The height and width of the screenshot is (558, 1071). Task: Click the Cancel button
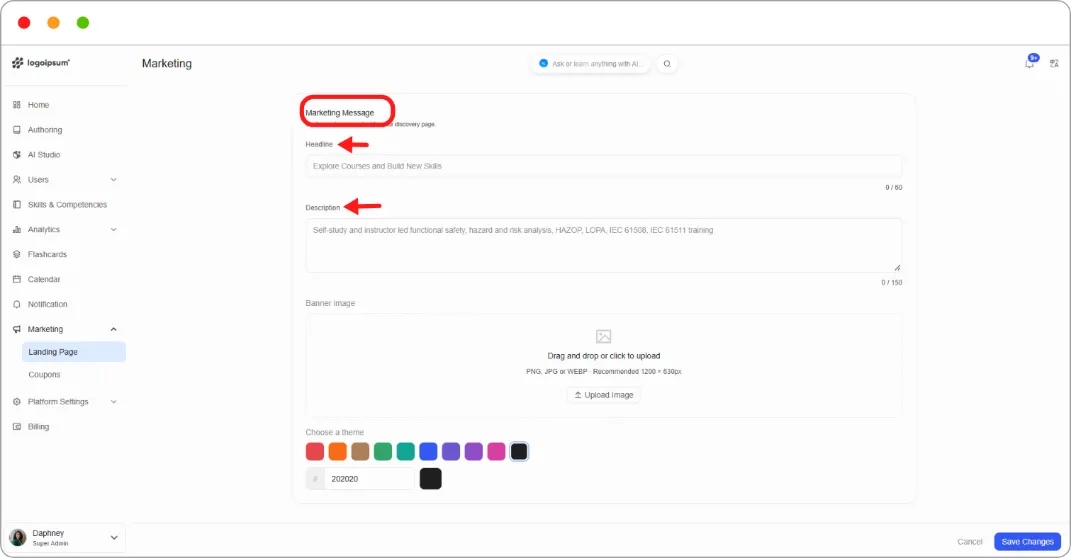tap(969, 542)
